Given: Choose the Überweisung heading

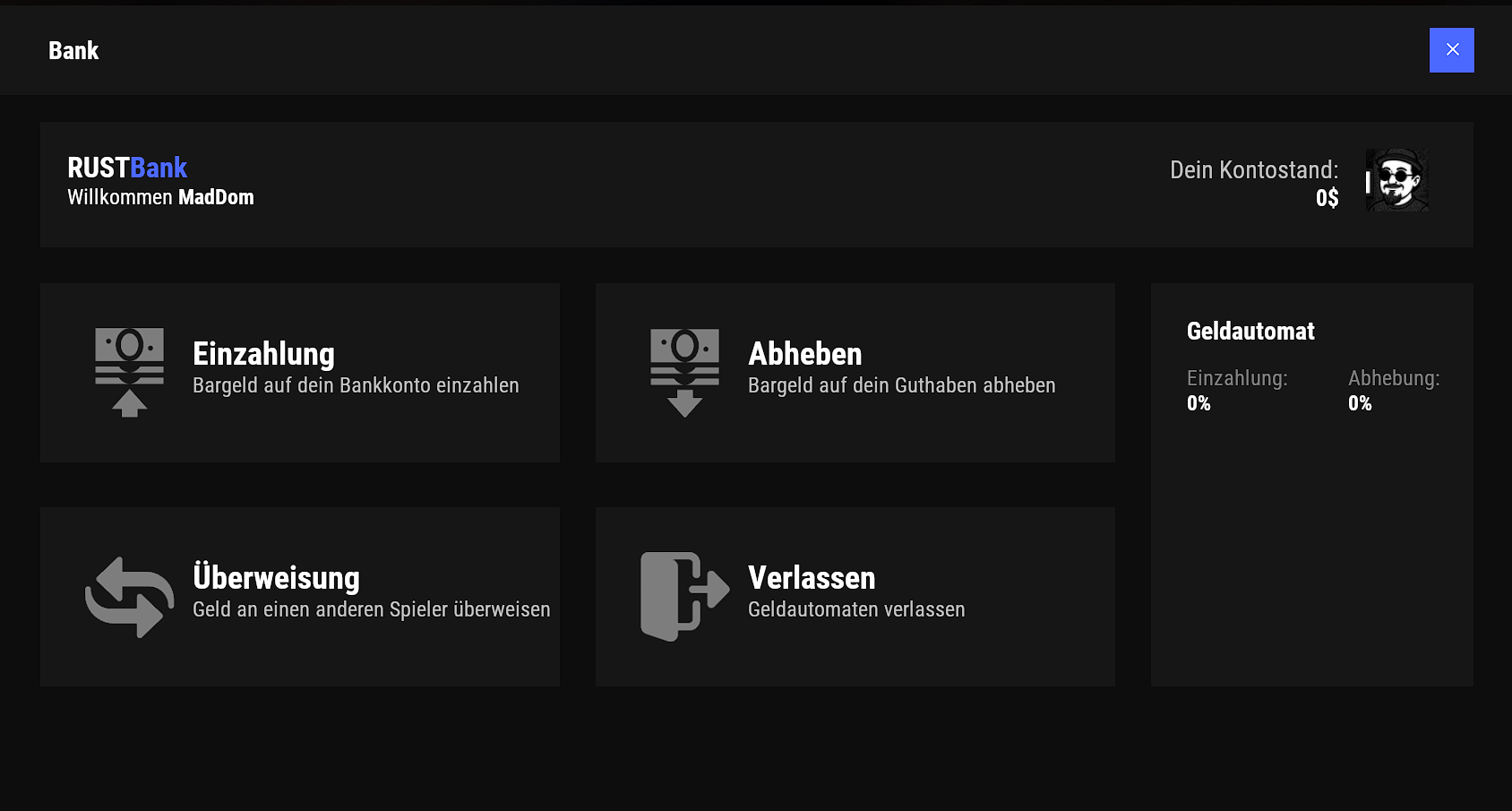Looking at the screenshot, I should pyautogui.click(x=276, y=578).
